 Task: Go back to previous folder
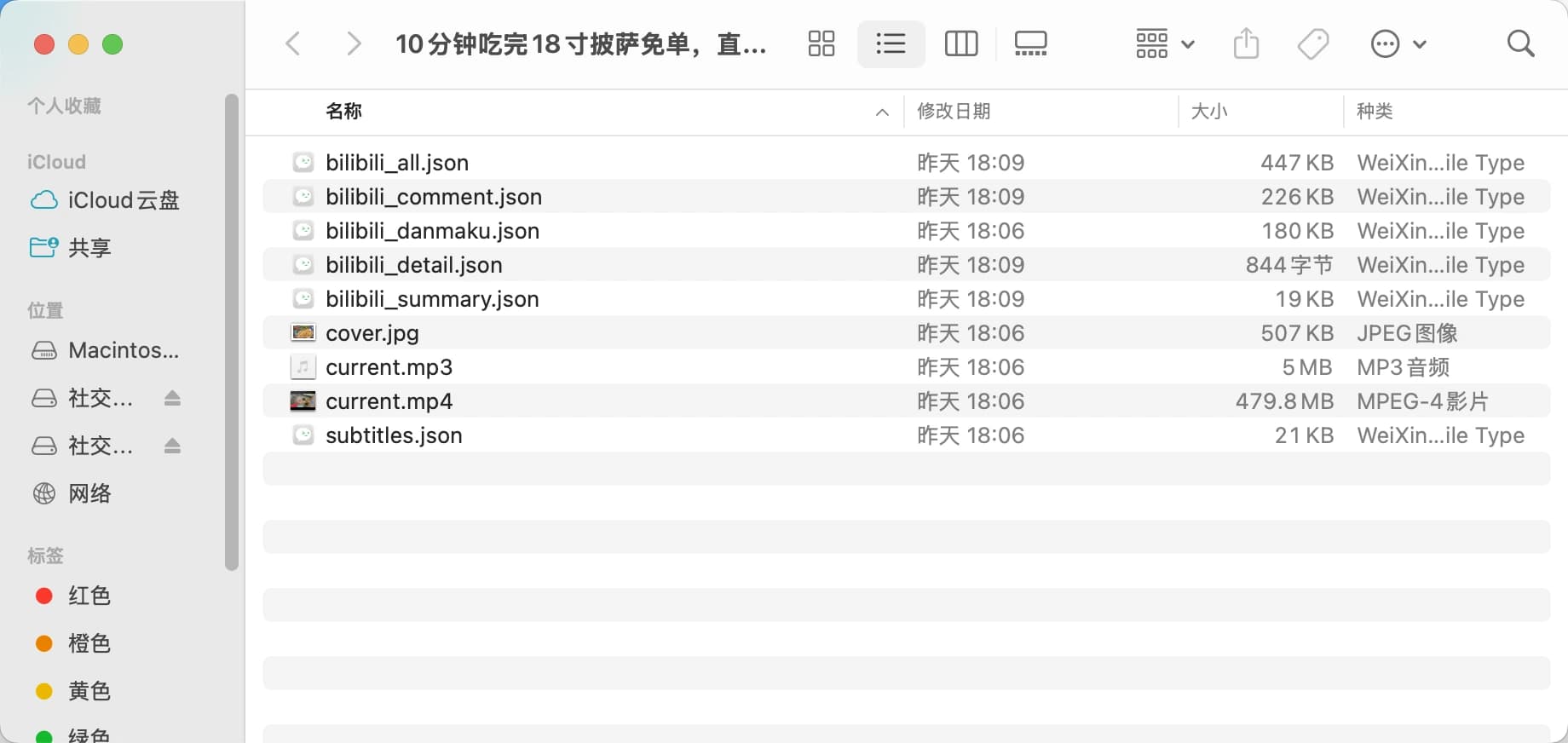point(293,43)
